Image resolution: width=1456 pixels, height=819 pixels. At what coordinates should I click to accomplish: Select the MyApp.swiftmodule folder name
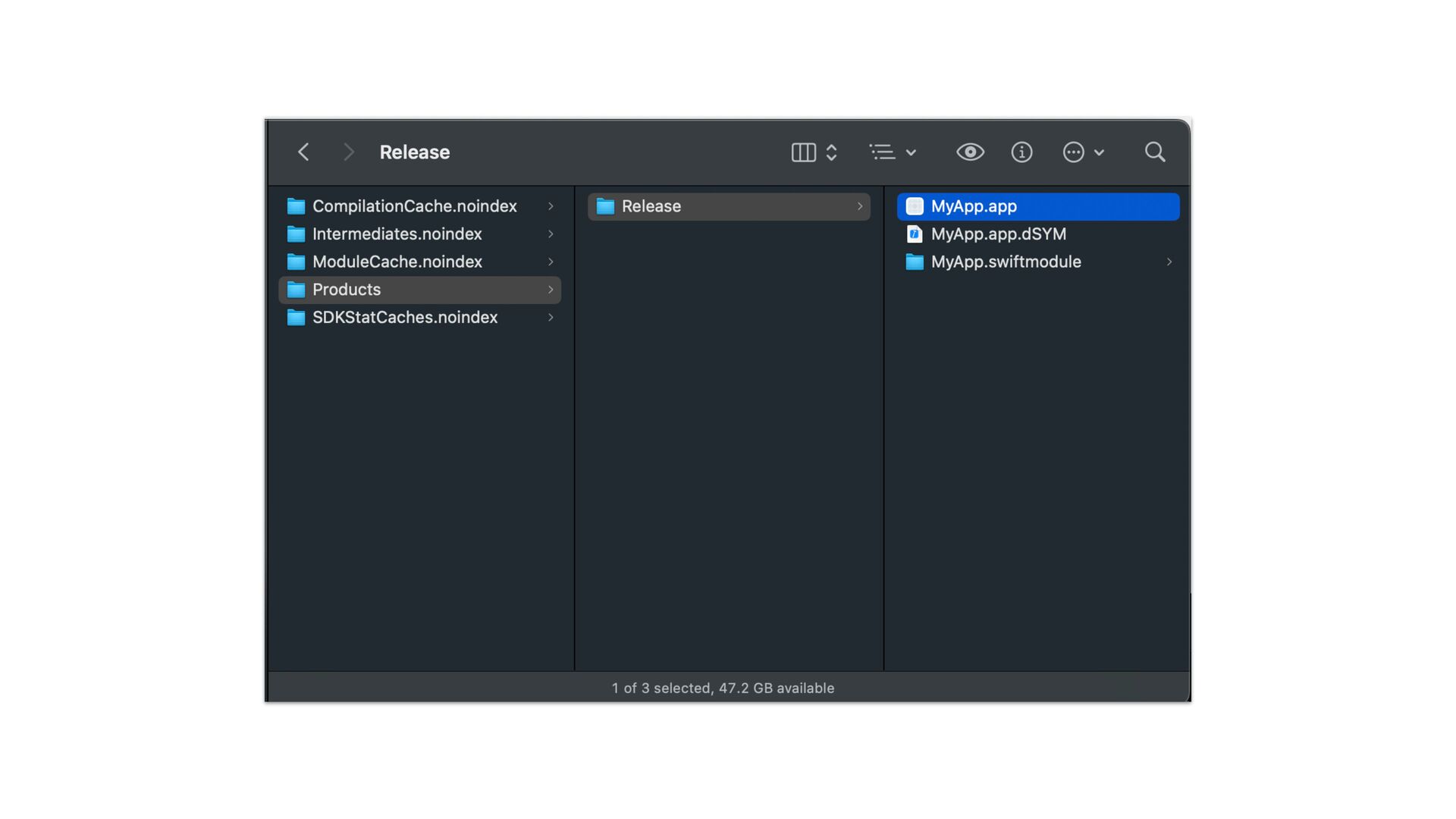point(1006,262)
